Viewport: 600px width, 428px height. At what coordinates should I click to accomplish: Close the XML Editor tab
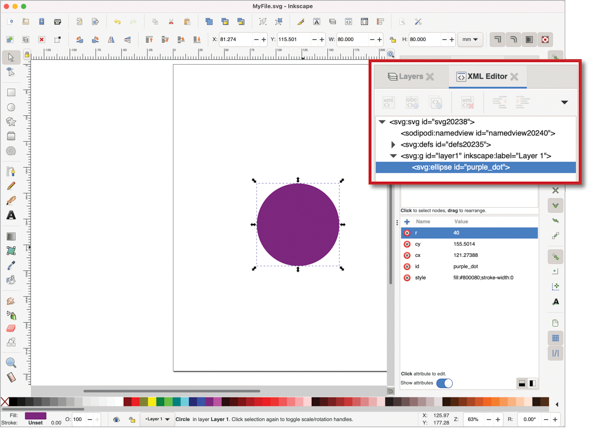[515, 76]
